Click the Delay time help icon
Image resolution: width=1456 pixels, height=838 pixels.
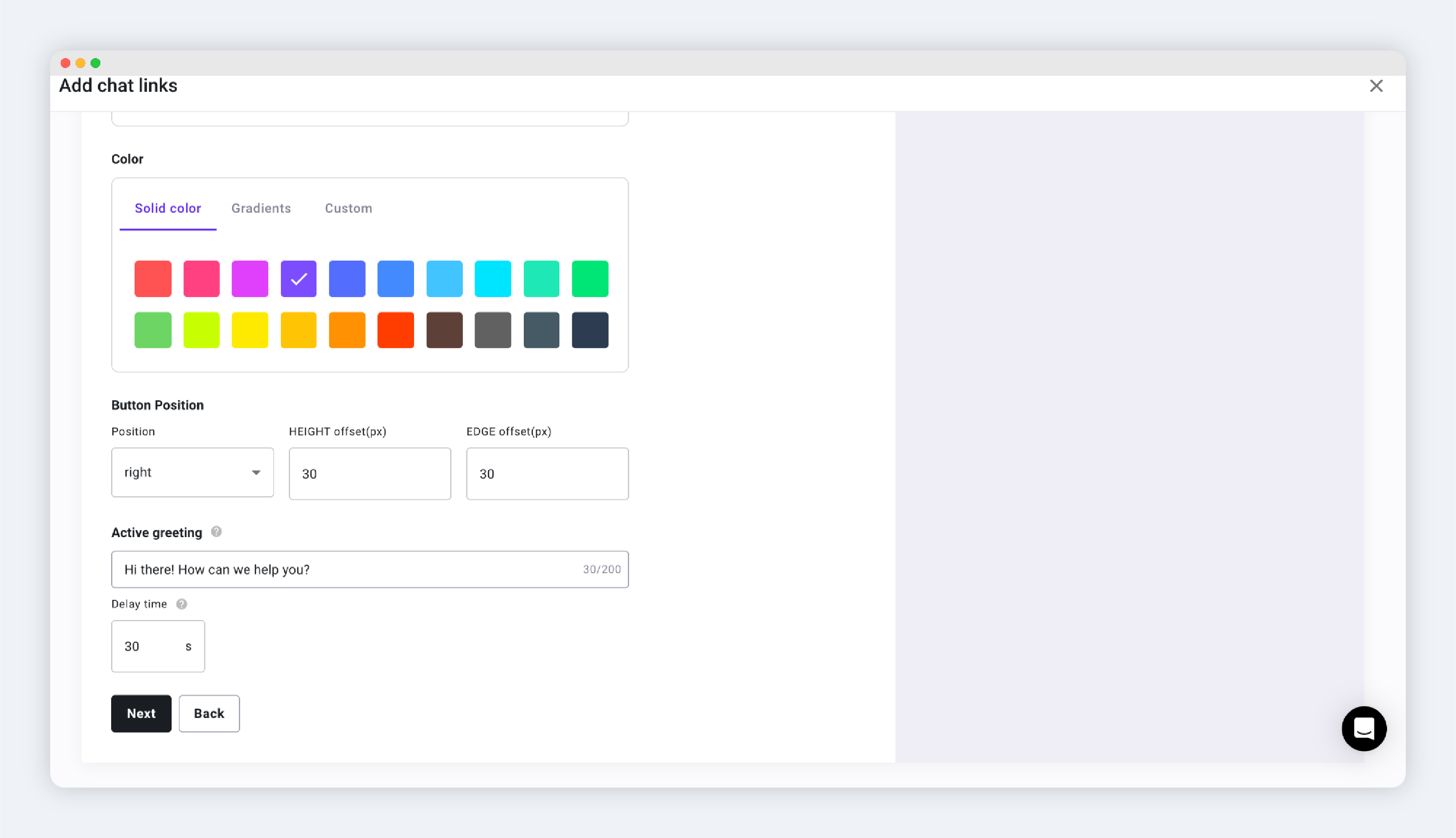(181, 604)
